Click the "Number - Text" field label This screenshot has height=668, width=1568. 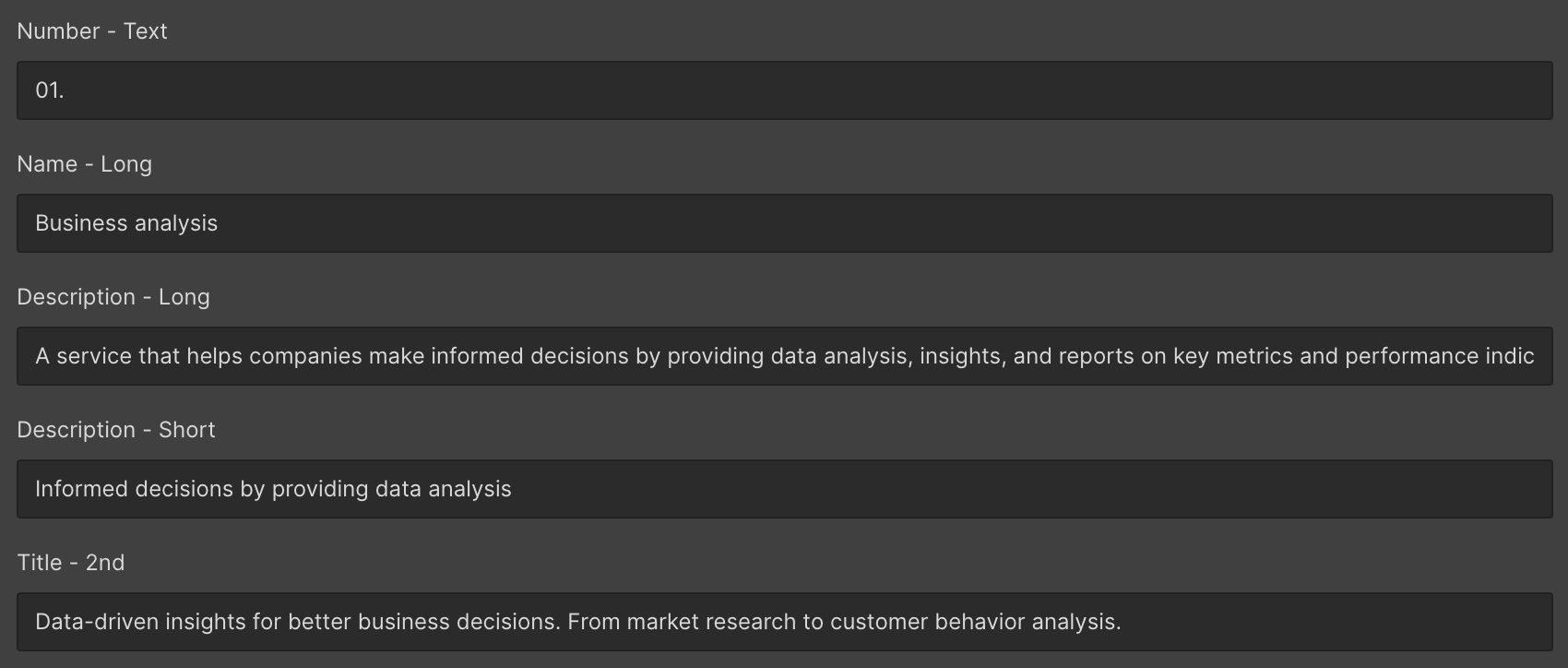tap(92, 31)
